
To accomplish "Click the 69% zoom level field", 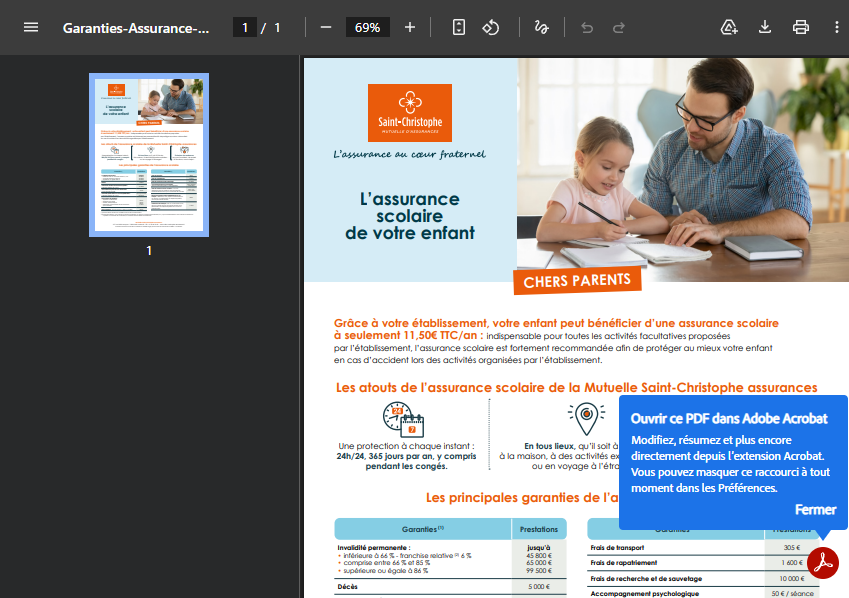I will pyautogui.click(x=368, y=27).
